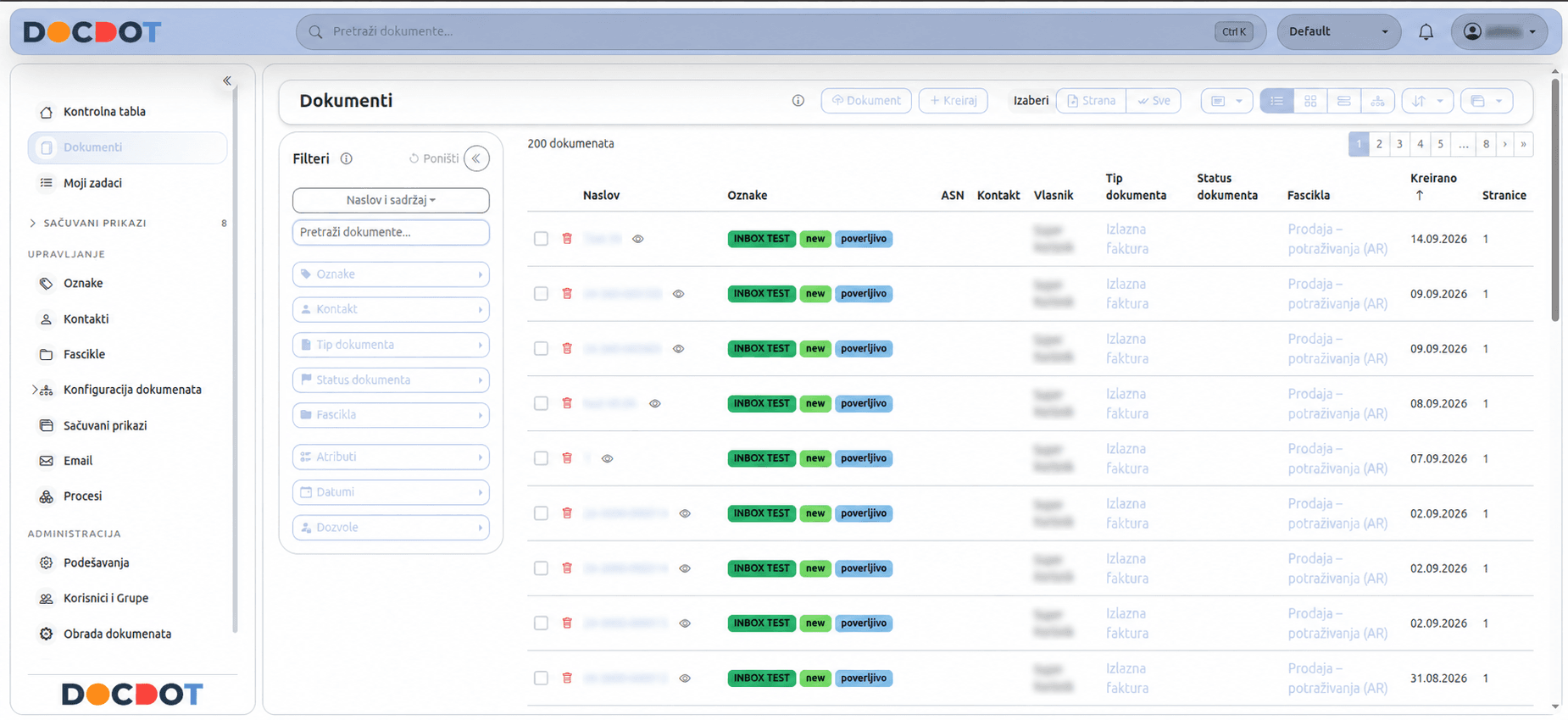Open the Kontakti page
Image resolution: width=1568 pixels, height=720 pixels.
86,319
